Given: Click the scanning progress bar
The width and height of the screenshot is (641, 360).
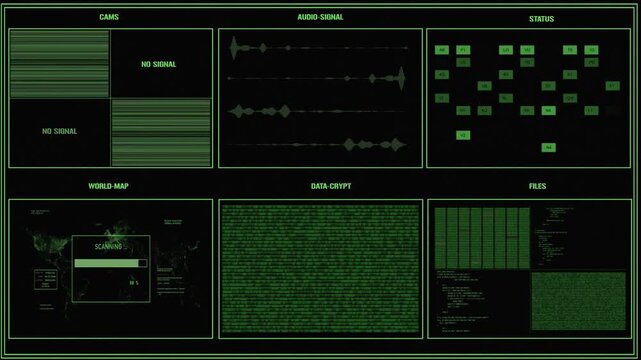Looking at the screenshot, I should click(110, 263).
